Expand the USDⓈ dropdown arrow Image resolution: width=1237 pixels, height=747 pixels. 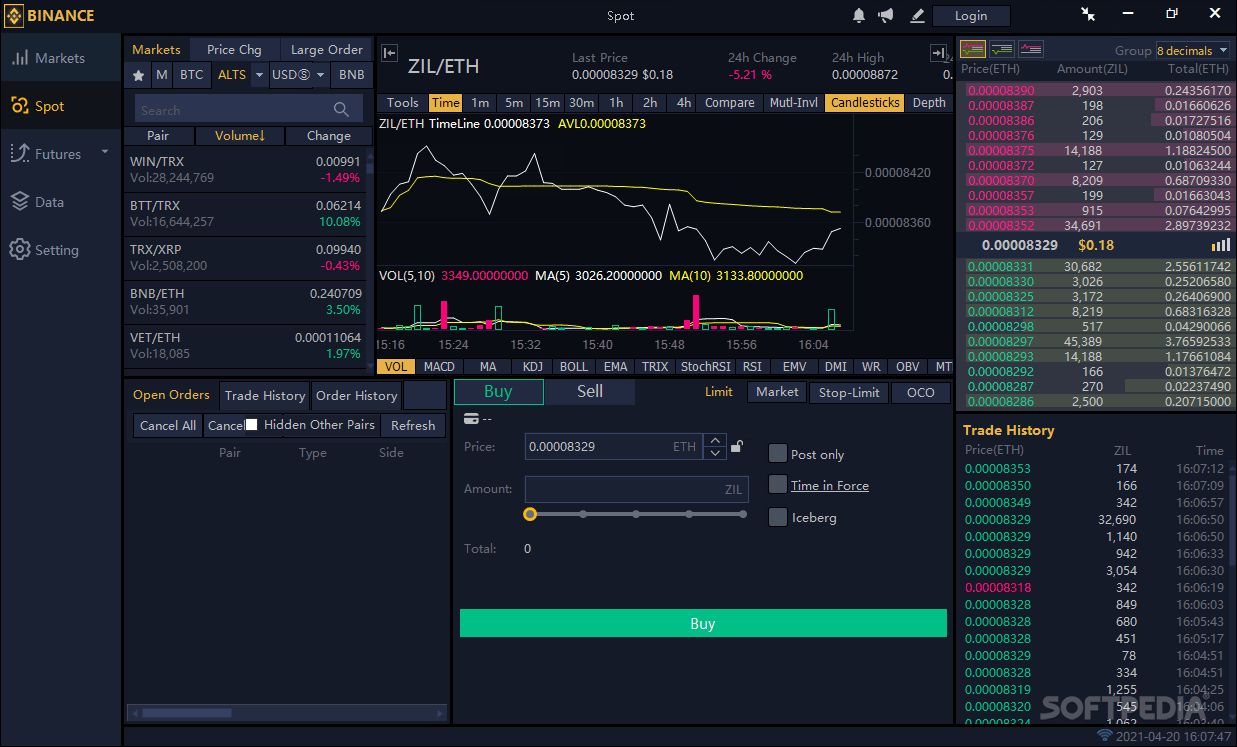coord(320,75)
